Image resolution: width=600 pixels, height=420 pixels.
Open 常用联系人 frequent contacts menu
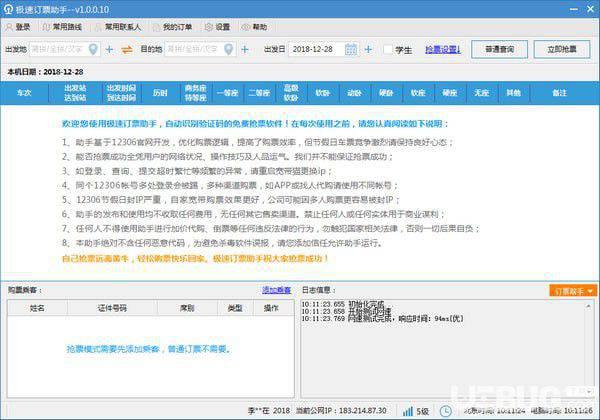tap(118, 27)
